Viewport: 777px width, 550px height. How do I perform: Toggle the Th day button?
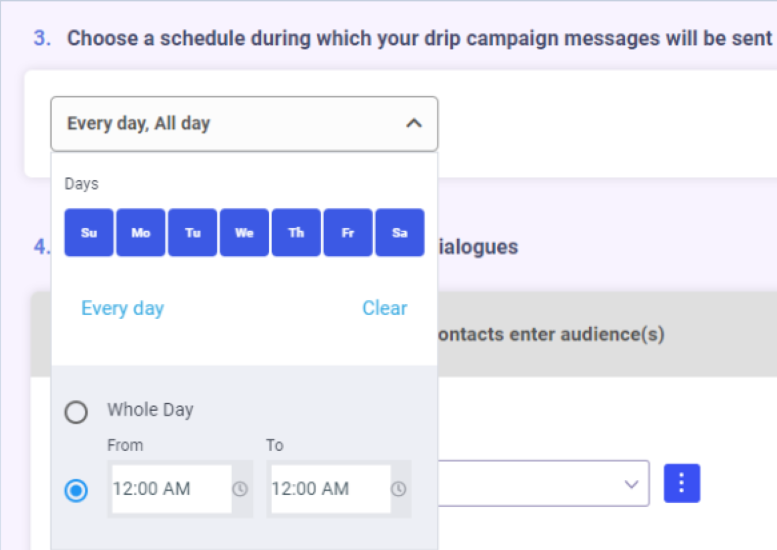point(296,233)
